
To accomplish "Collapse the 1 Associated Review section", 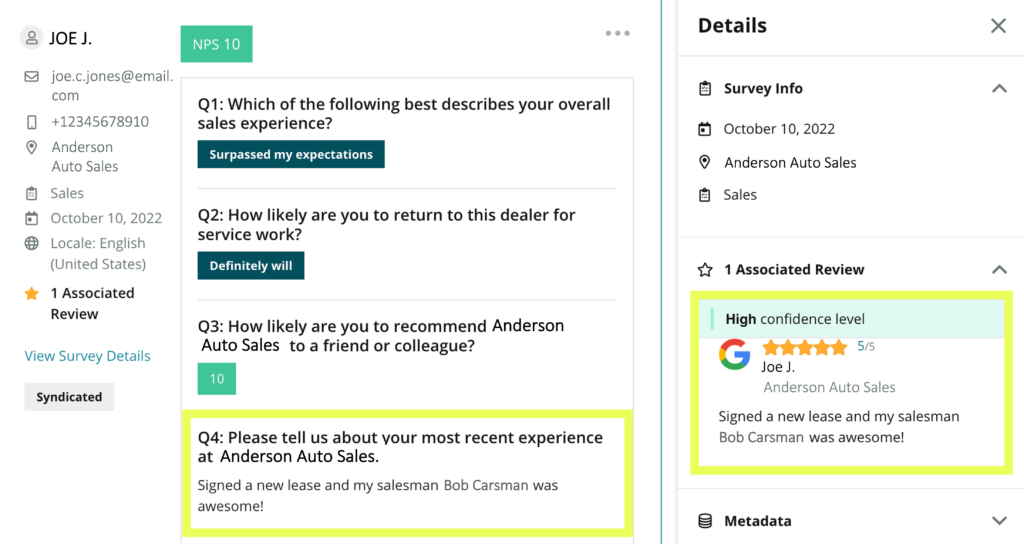I will (998, 270).
